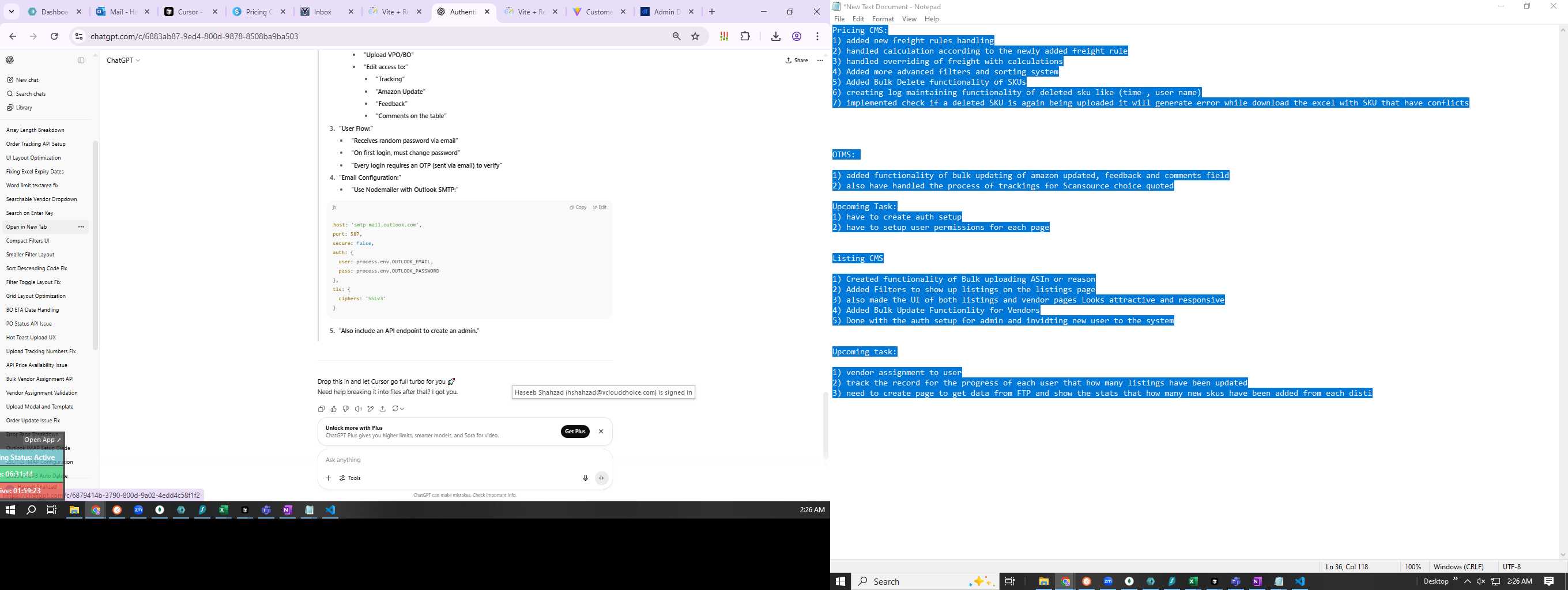Viewport: 1568px width, 590px height.
Task: Share the conversation using Share button
Action: [x=797, y=60]
